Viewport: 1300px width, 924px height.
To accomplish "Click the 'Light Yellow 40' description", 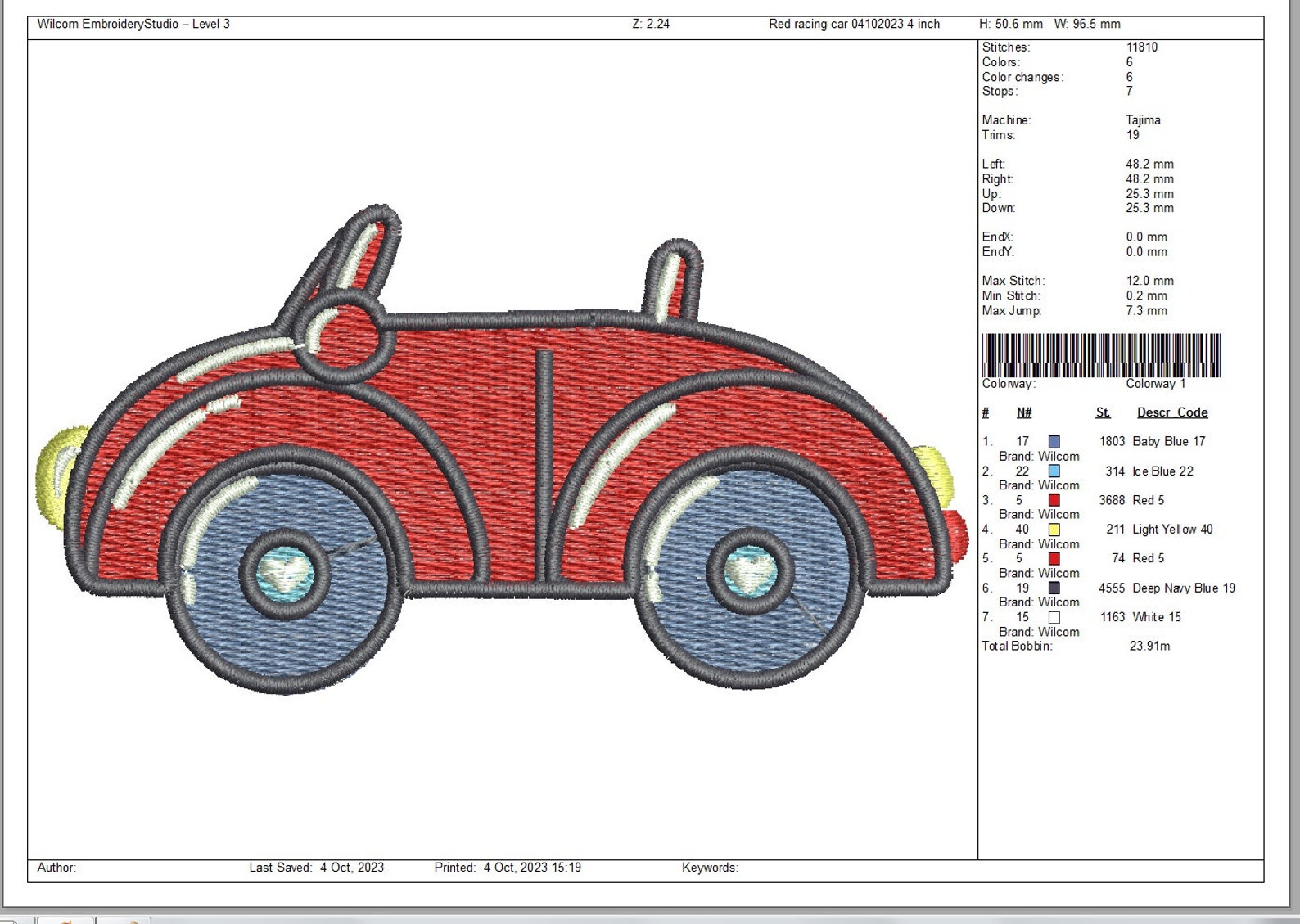I will click(1172, 530).
